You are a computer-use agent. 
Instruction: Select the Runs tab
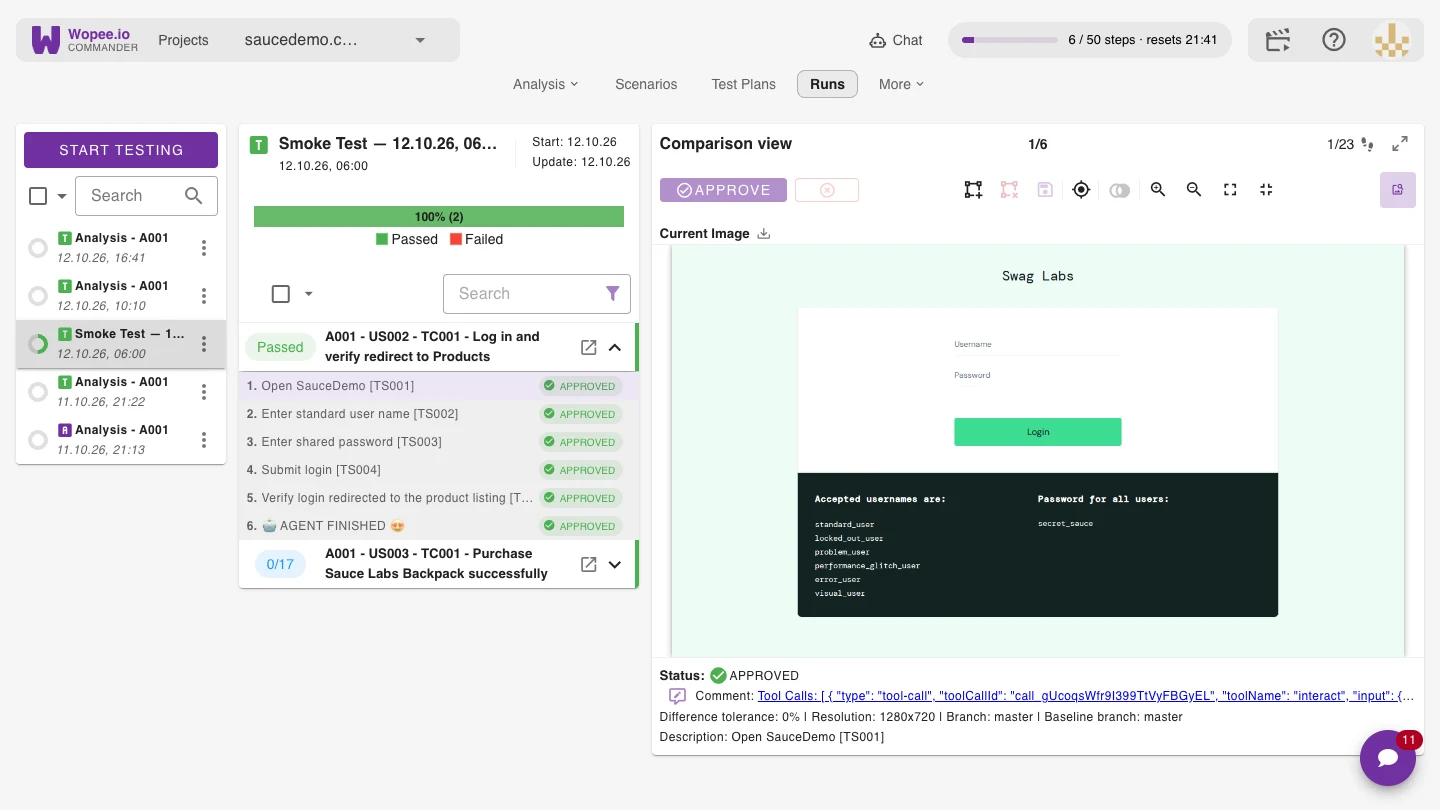[x=828, y=84]
